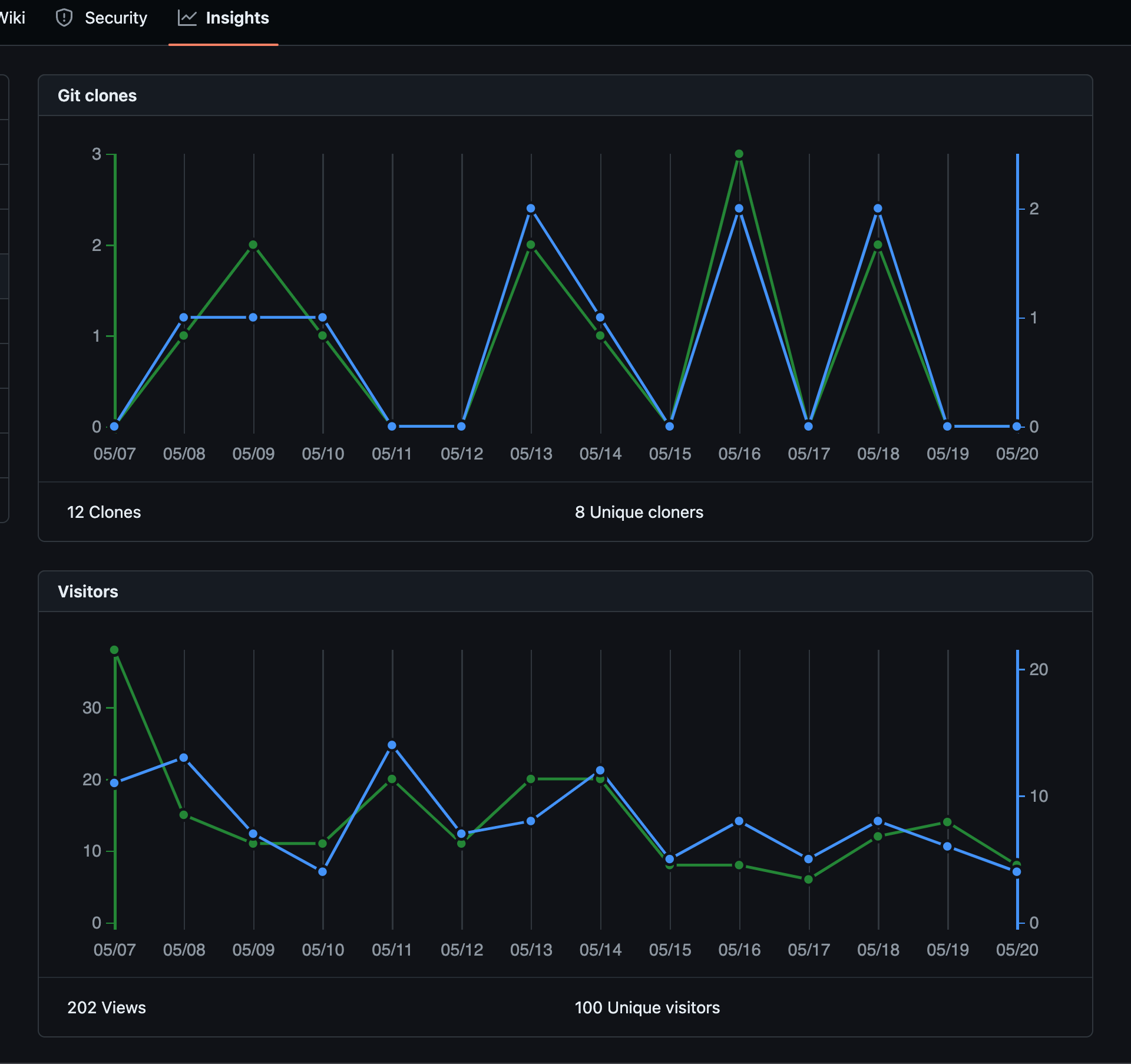Click the 202 Views total label
Screen dimensions: 1131x1064
click(x=107, y=1007)
